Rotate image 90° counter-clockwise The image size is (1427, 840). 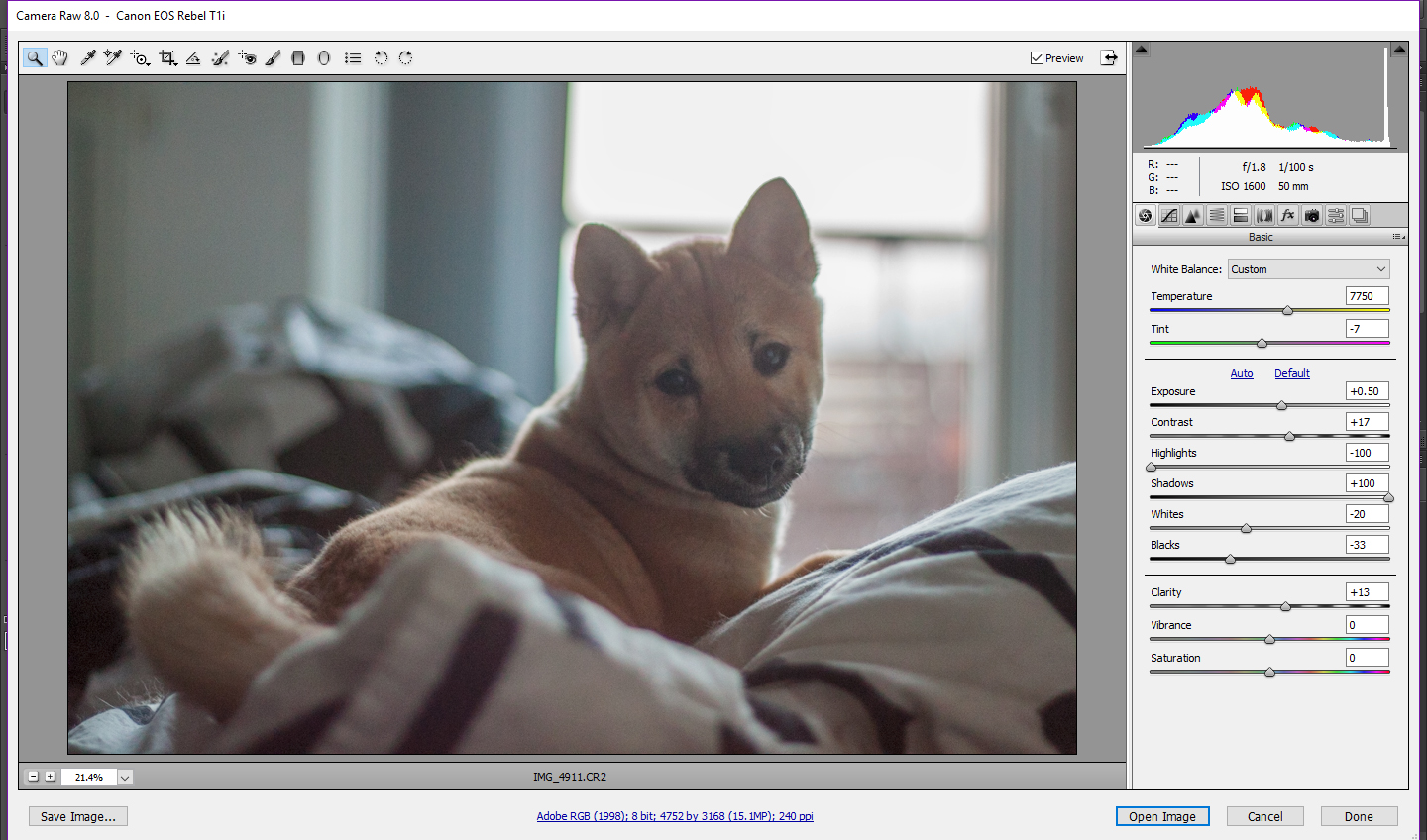pos(381,58)
